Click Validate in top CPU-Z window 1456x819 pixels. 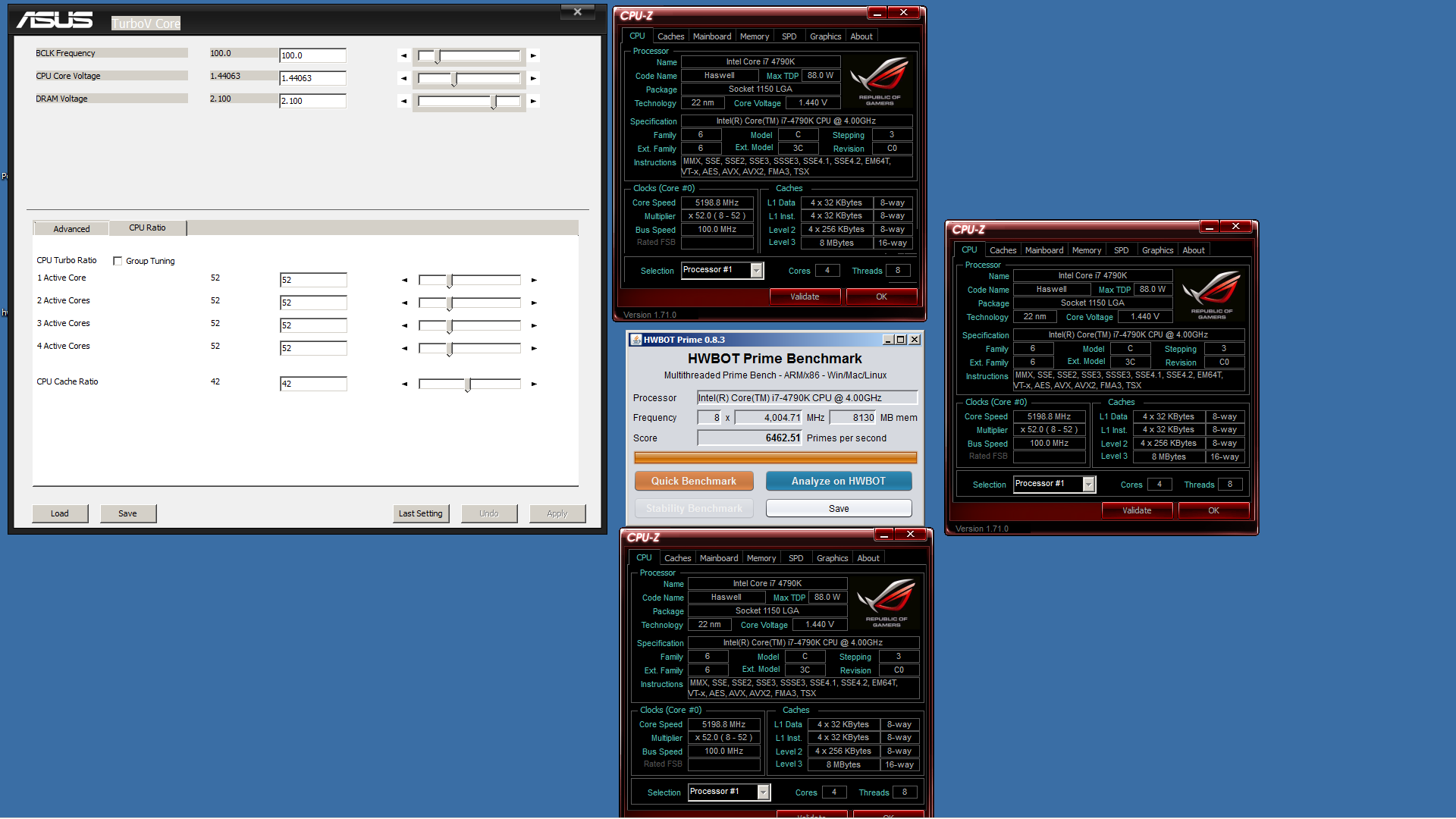click(x=805, y=297)
